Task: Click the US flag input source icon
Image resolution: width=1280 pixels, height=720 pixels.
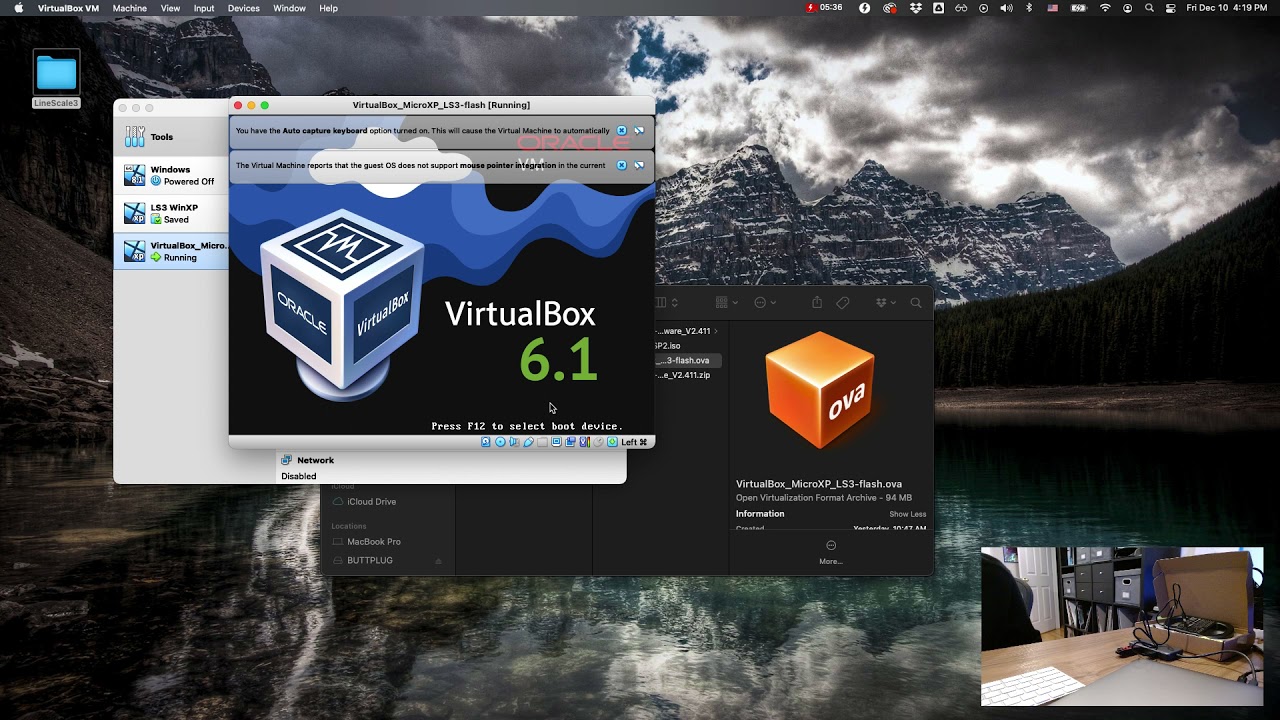Action: pos(1053,8)
